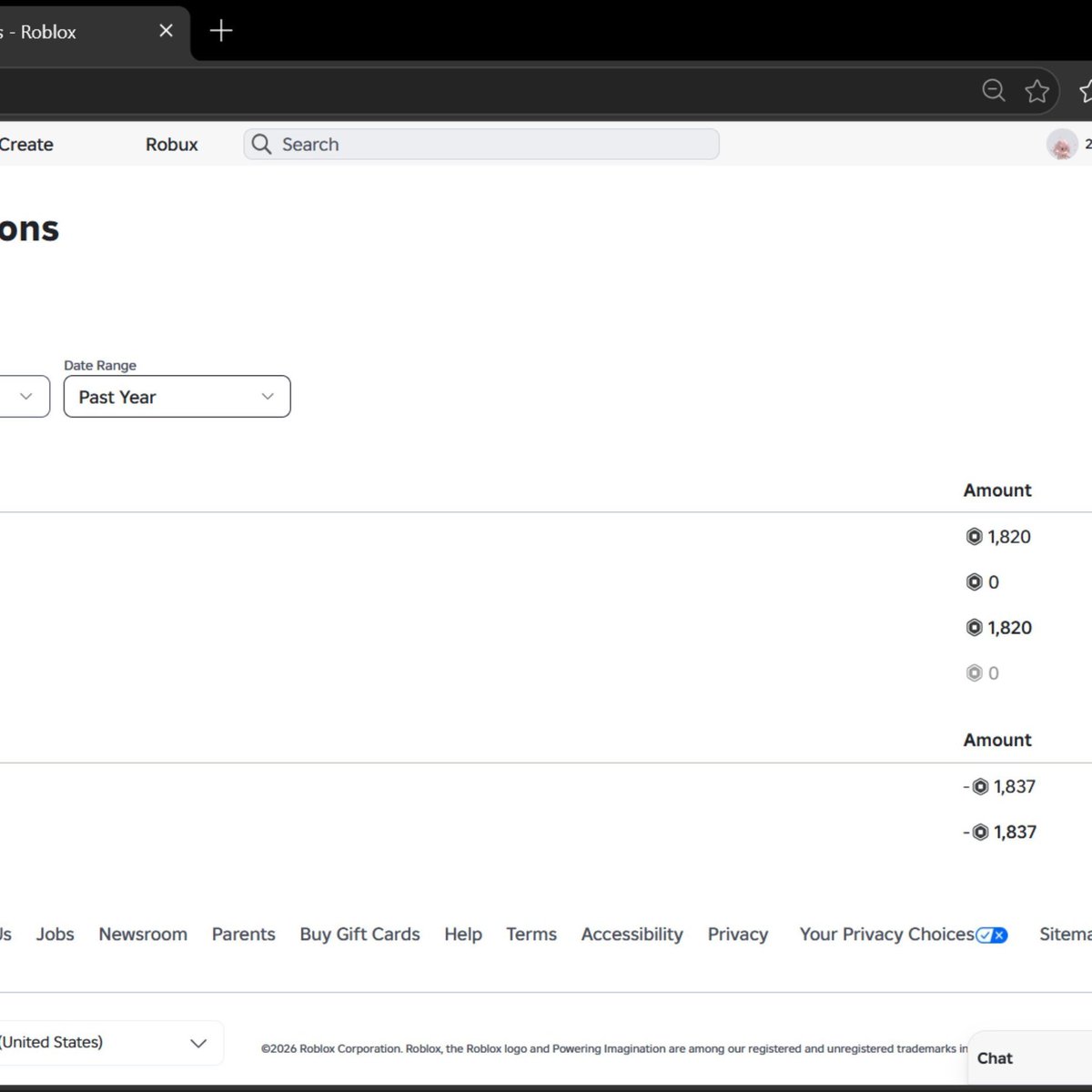
Task: Go to the Create menu item
Action: pos(26,144)
